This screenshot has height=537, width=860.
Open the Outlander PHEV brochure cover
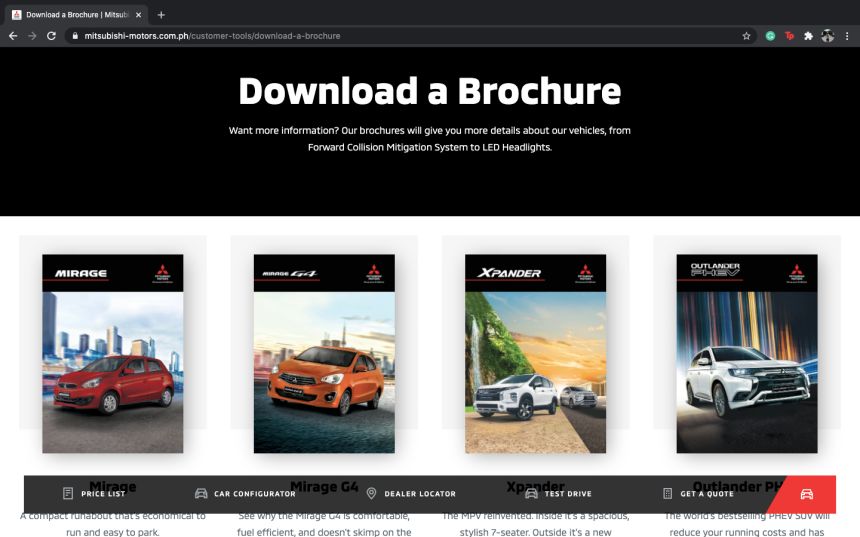747,354
